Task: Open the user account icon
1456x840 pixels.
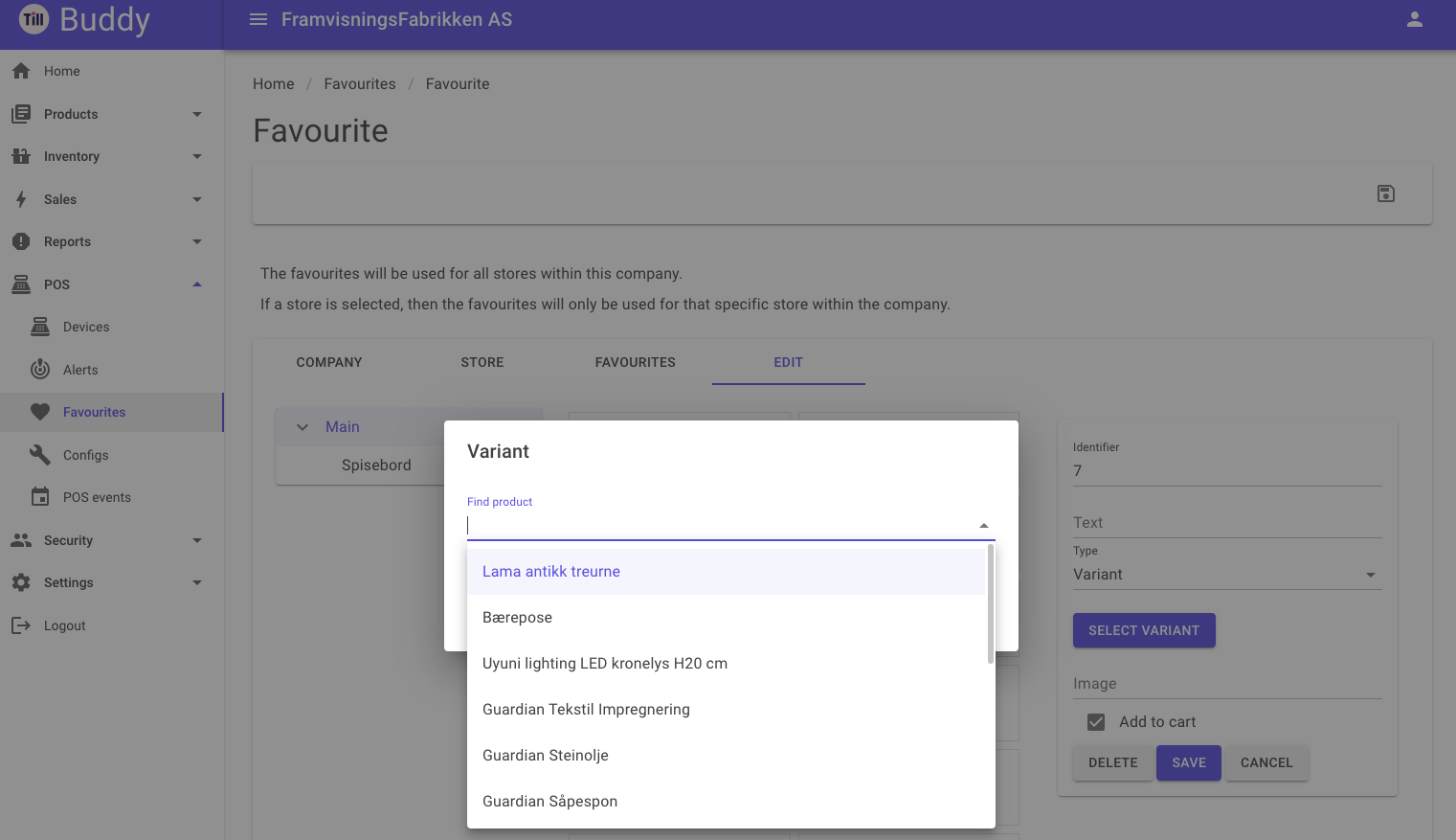Action: [1414, 19]
